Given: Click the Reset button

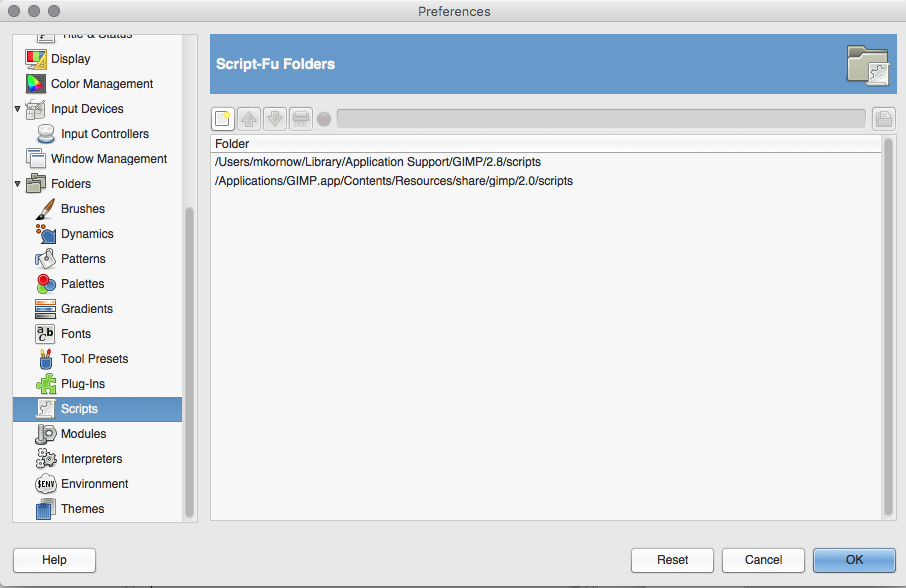Looking at the screenshot, I should tap(672, 560).
